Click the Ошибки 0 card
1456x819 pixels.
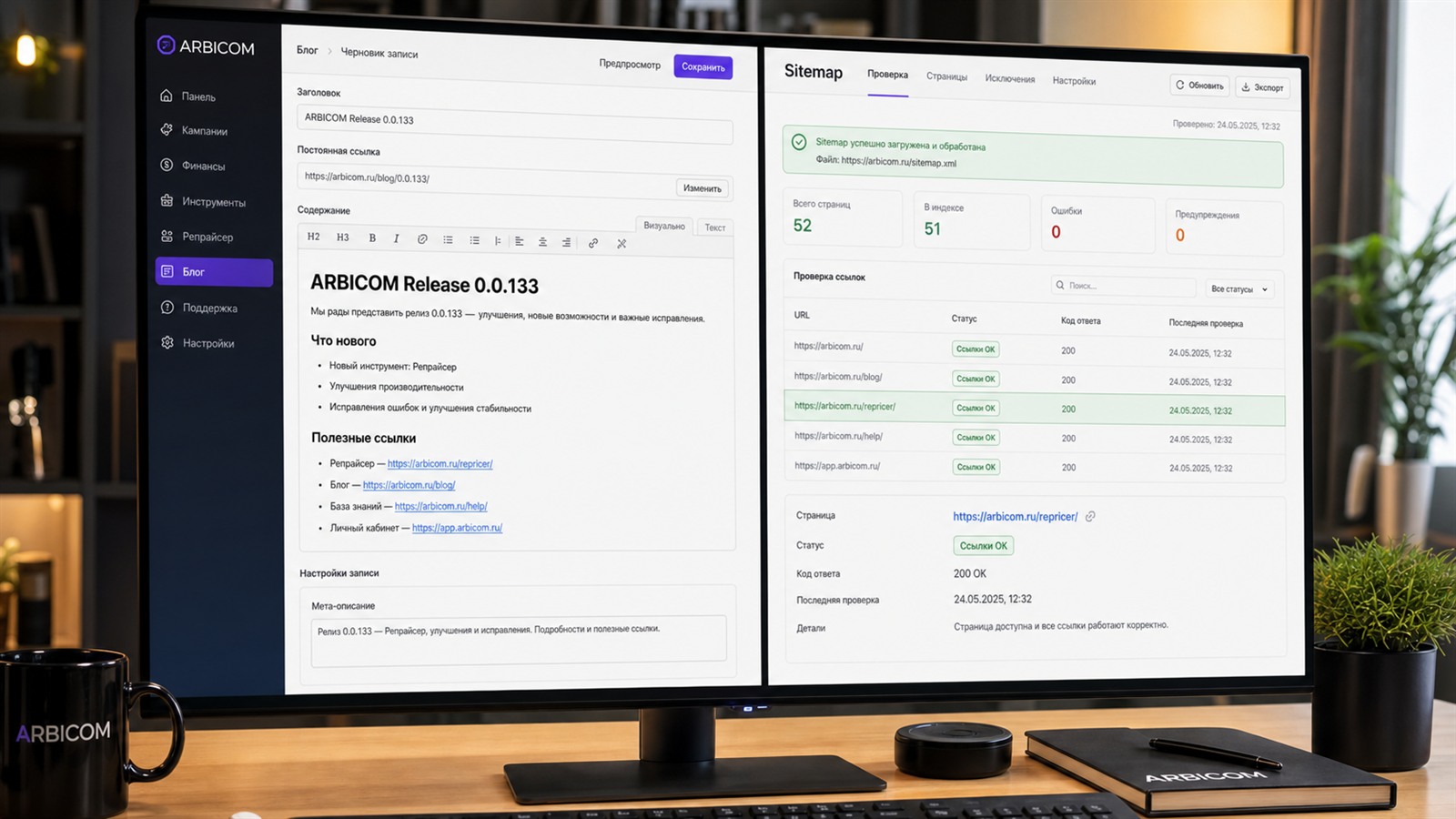click(1097, 225)
